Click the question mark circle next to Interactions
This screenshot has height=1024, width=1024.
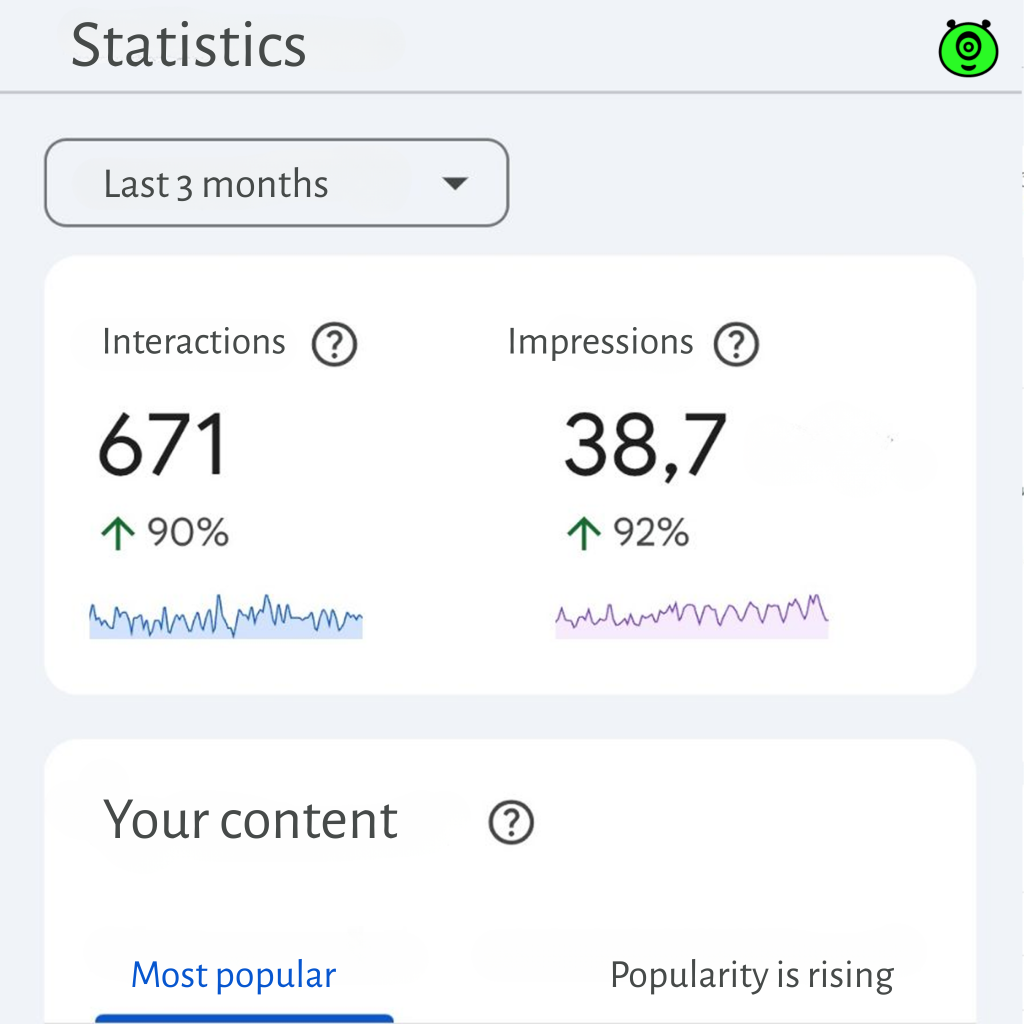point(334,344)
